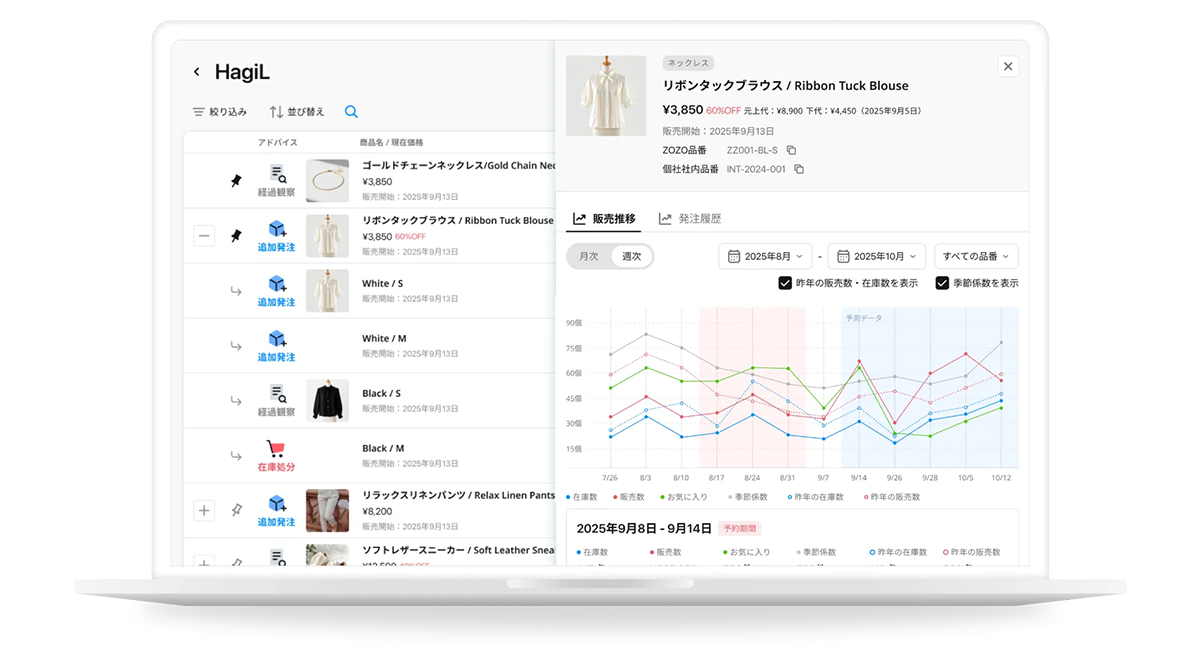Select the White / S variant text
This screenshot has width=1200, height=664.
click(382, 284)
